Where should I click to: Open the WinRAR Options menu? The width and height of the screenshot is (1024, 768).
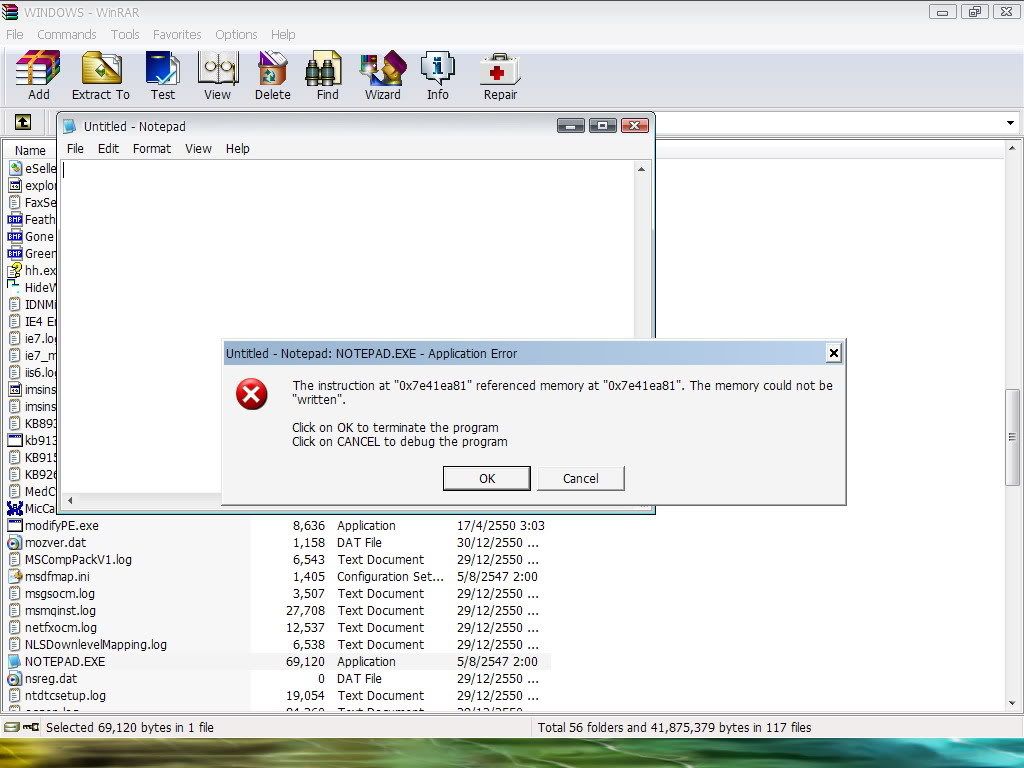point(236,35)
